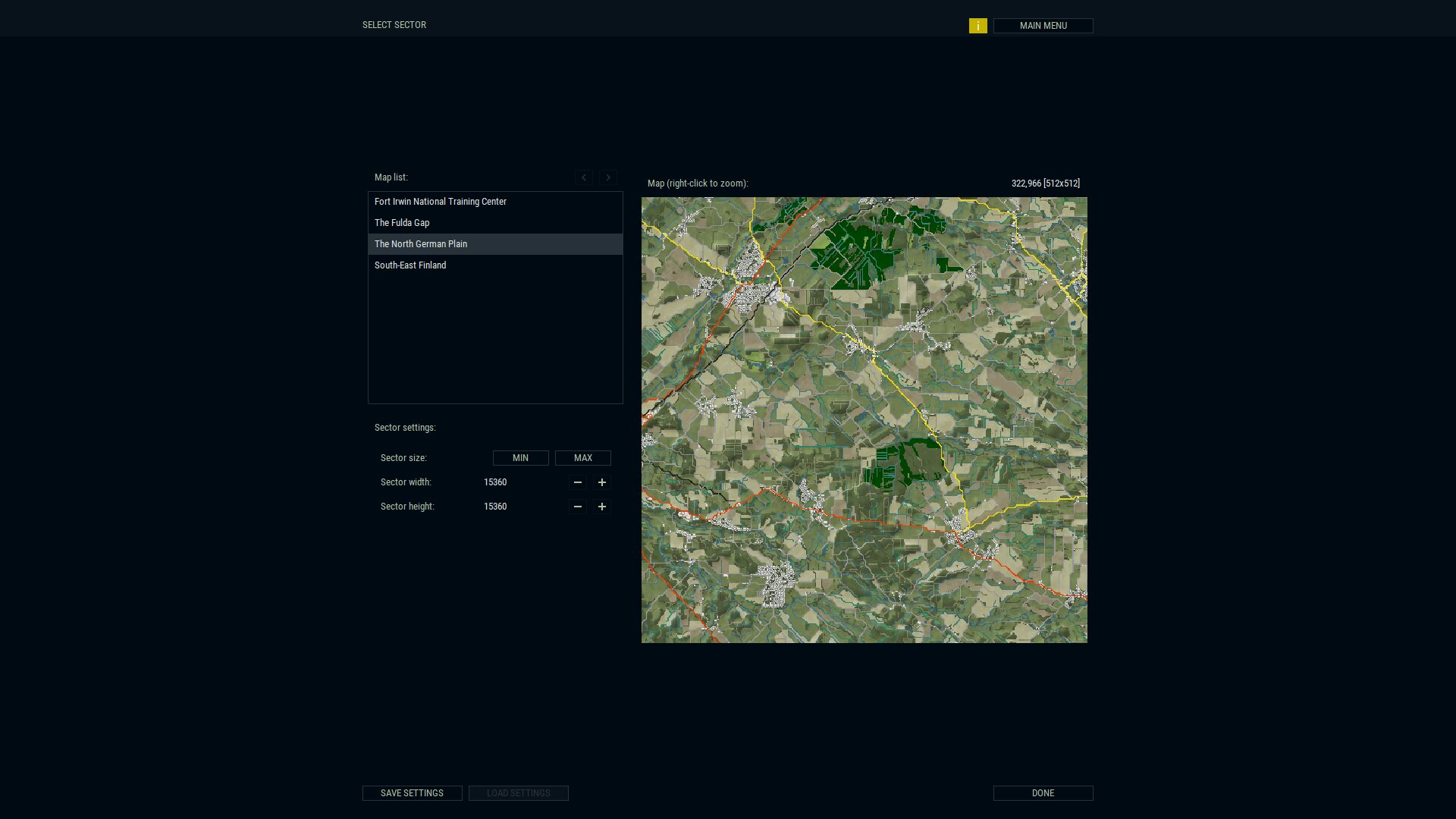Viewport: 1456px width, 819px height.
Task: Click the sector height value 15360
Action: pyautogui.click(x=495, y=507)
